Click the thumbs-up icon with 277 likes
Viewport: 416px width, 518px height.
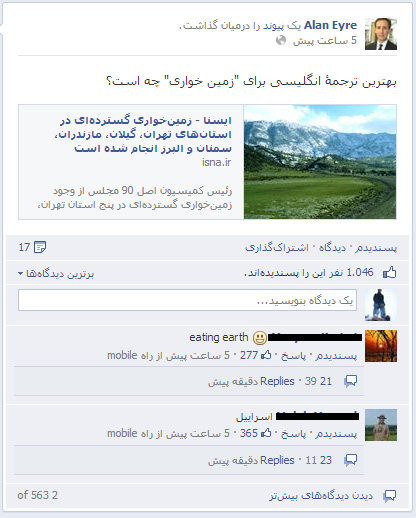[x=266, y=355]
